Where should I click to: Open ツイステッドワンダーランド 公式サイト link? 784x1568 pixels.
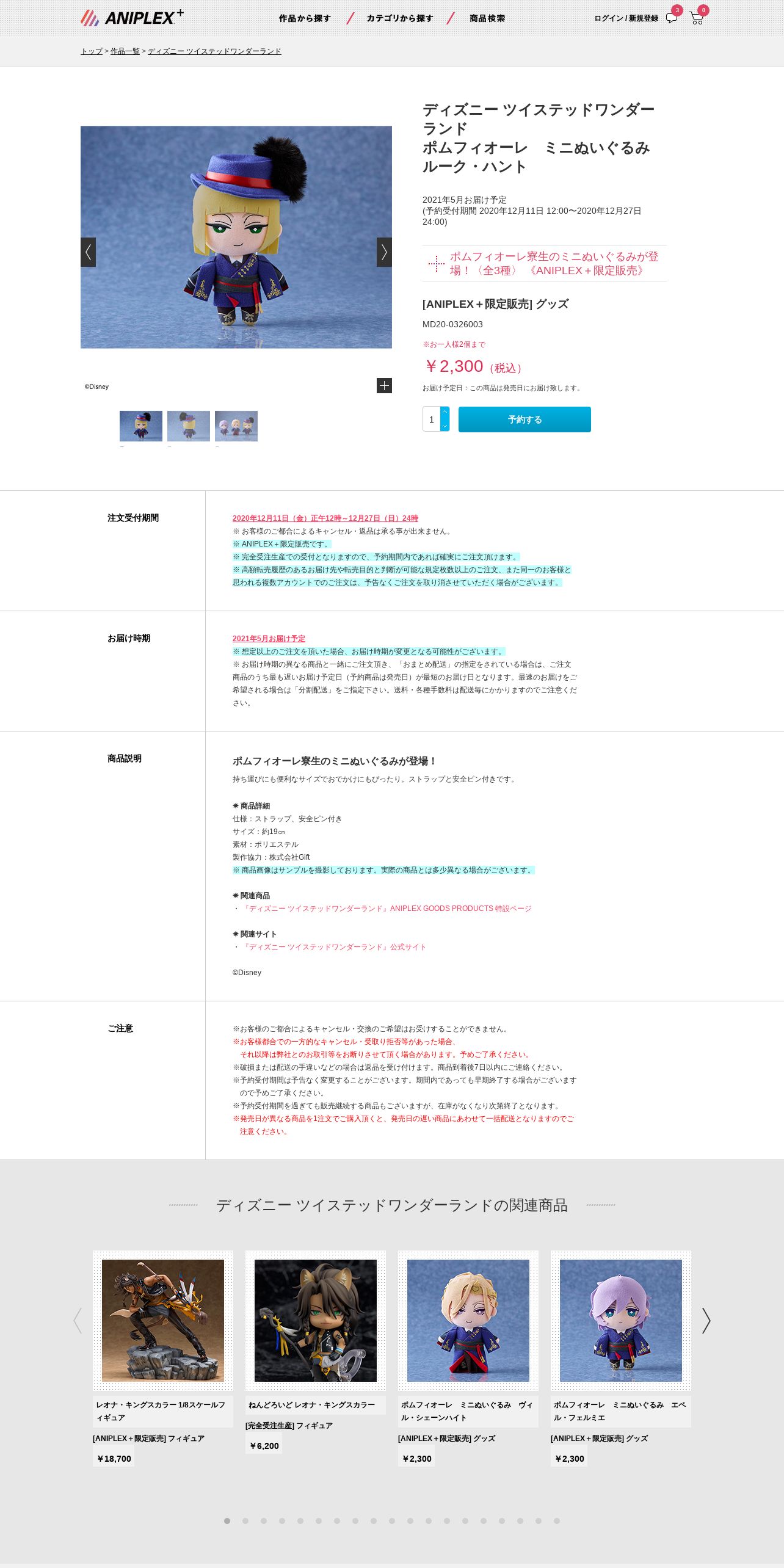point(334,947)
